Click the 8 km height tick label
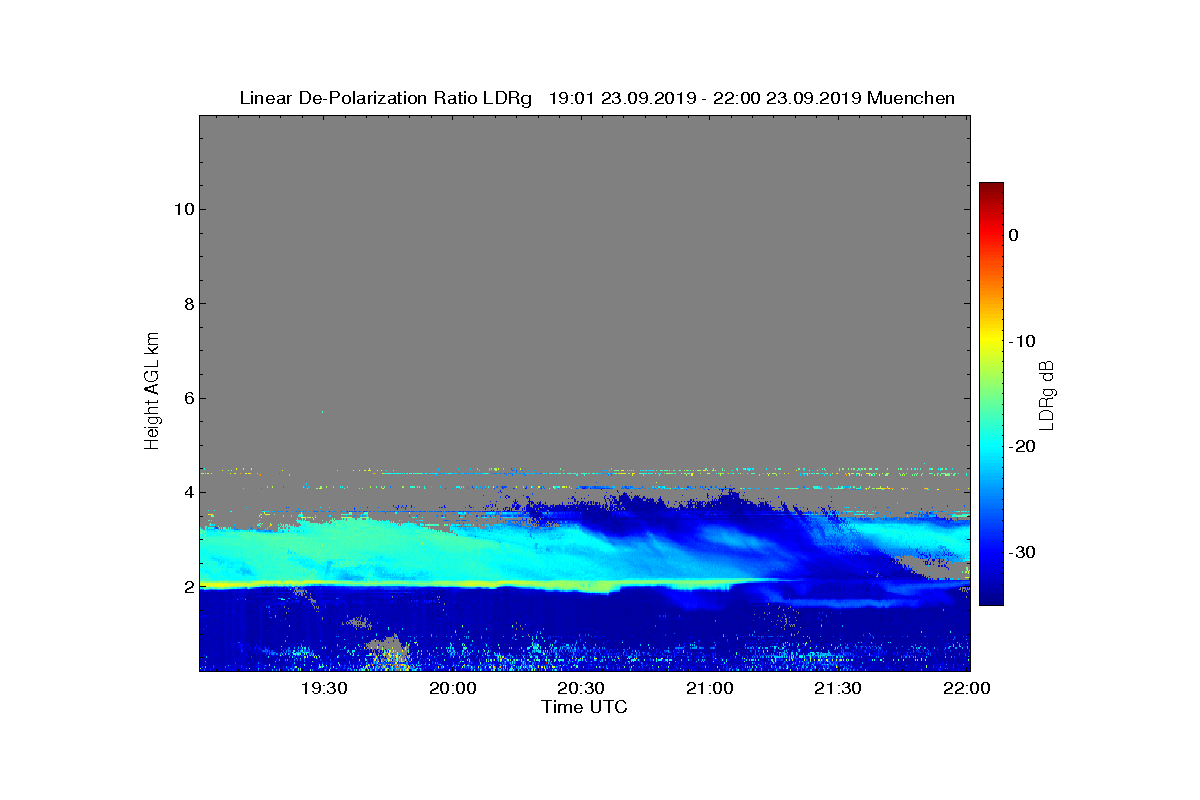 click(x=187, y=304)
